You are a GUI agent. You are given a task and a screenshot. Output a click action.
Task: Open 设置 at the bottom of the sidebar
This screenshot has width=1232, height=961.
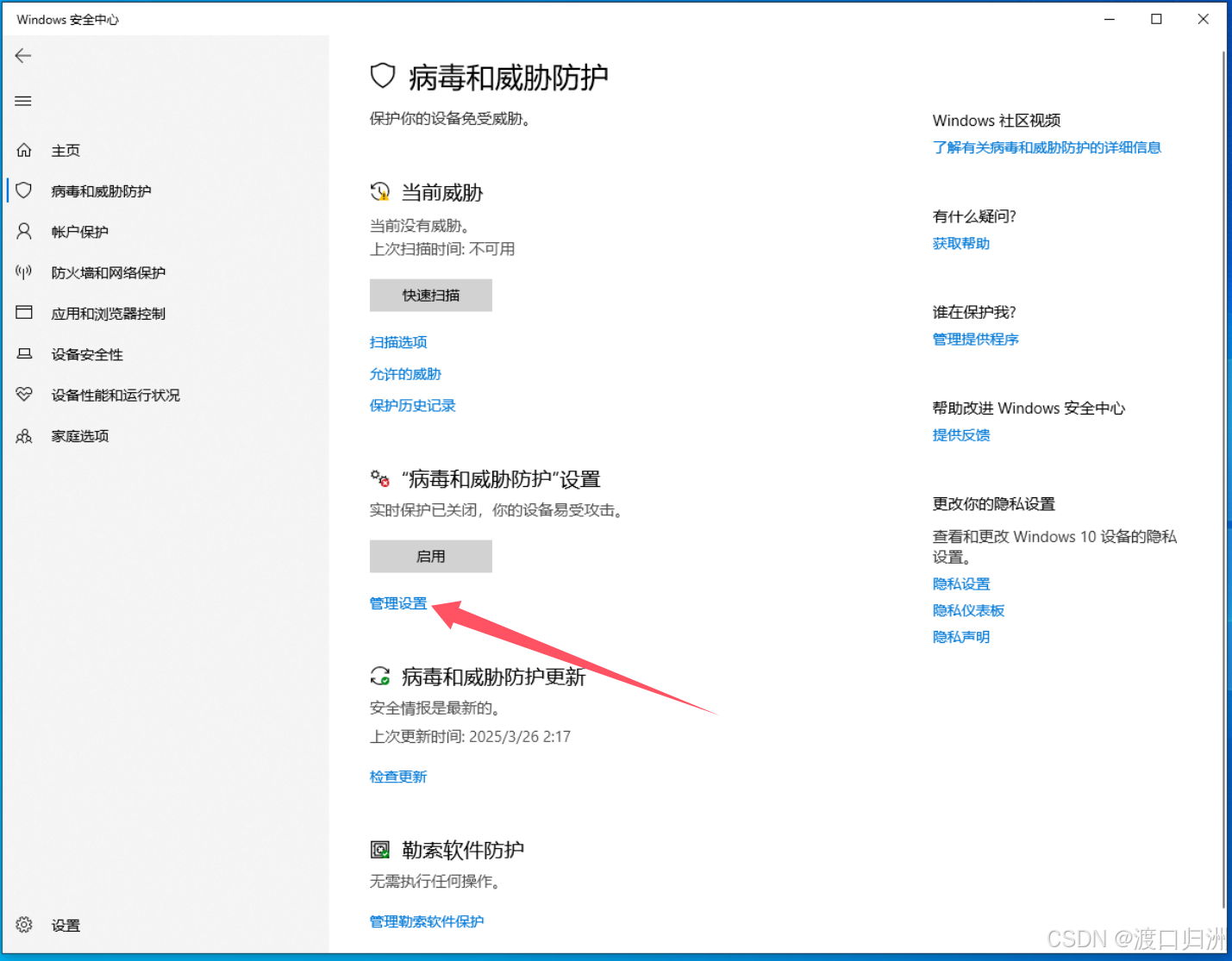66,926
